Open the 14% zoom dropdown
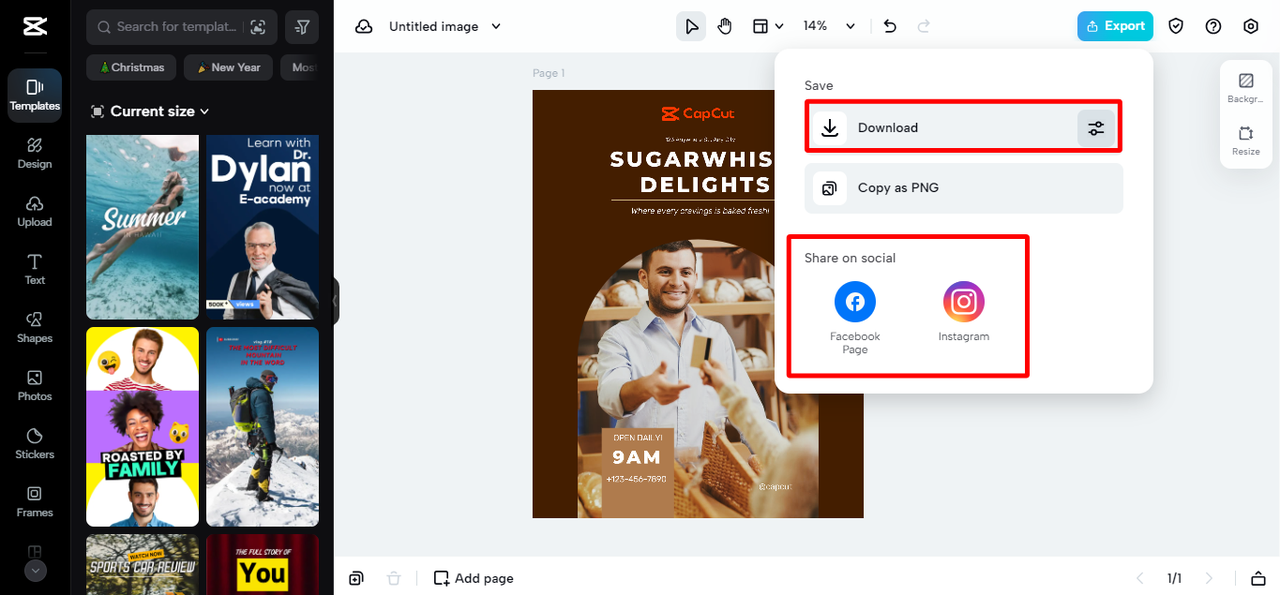 click(829, 26)
